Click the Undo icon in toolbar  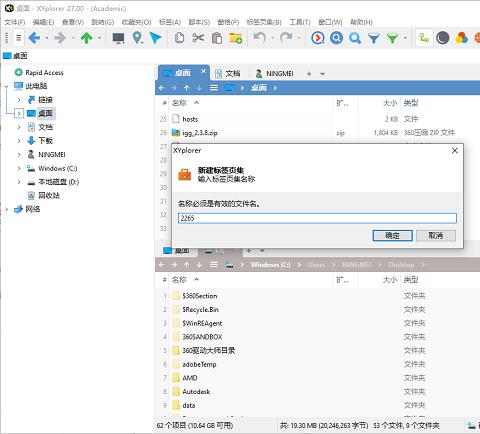(259, 38)
